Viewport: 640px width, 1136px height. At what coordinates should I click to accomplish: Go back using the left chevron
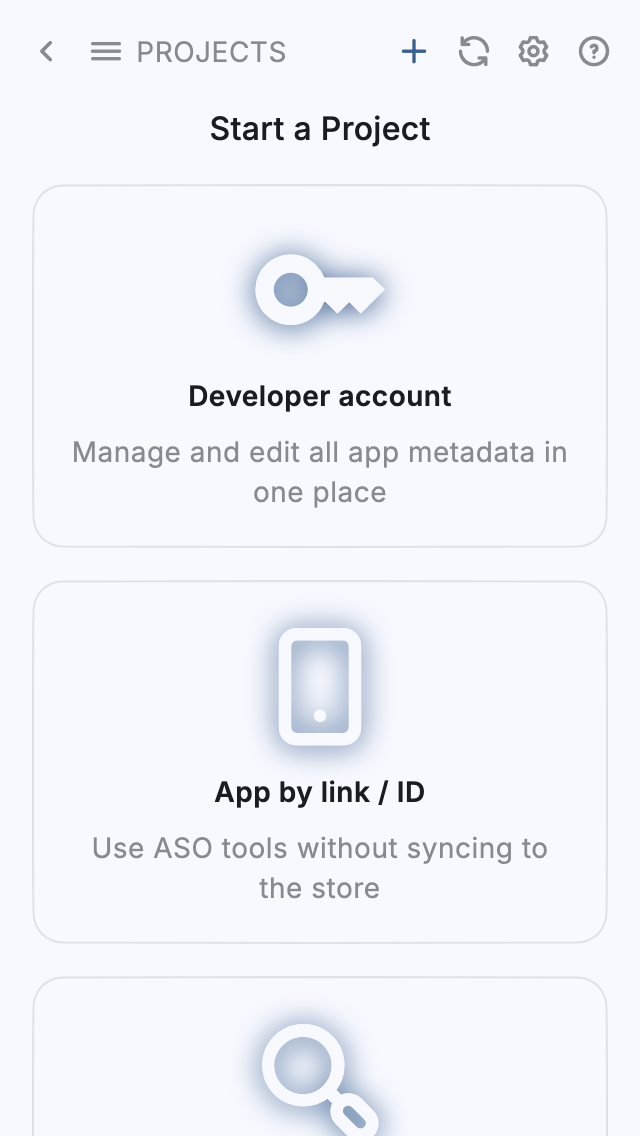click(x=46, y=52)
